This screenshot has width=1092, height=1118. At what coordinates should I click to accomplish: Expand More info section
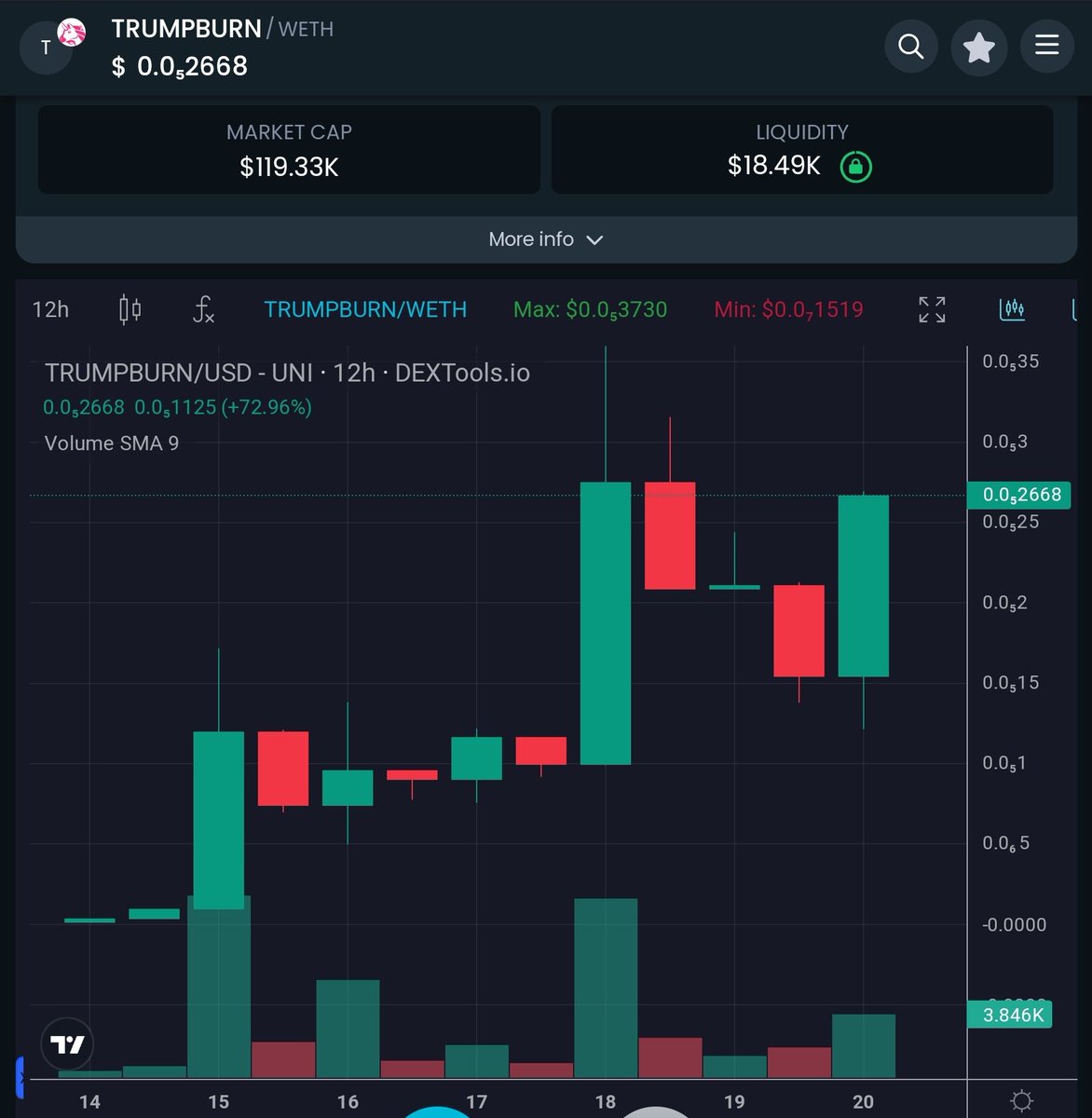point(546,239)
